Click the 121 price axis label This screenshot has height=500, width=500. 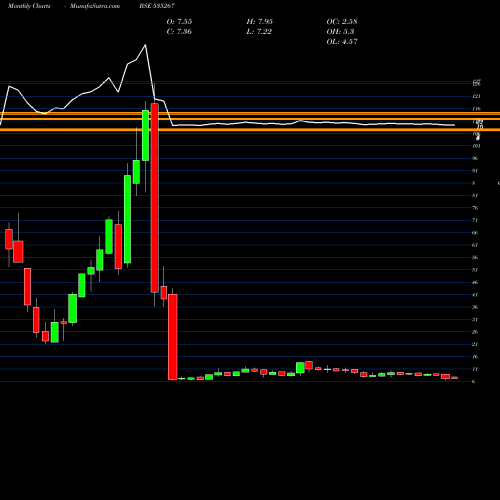click(476, 96)
